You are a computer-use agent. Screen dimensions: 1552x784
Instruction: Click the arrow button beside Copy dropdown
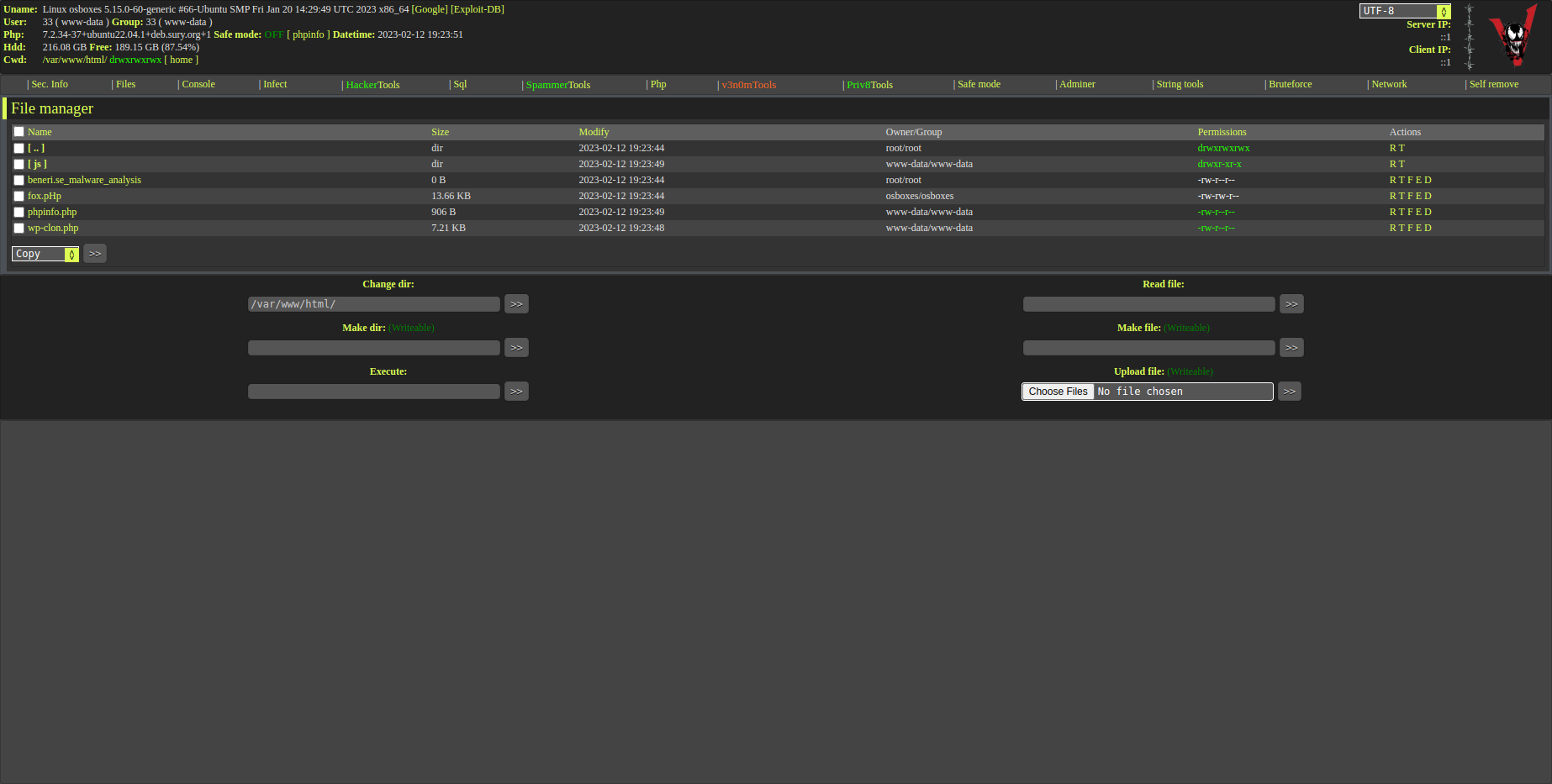95,254
